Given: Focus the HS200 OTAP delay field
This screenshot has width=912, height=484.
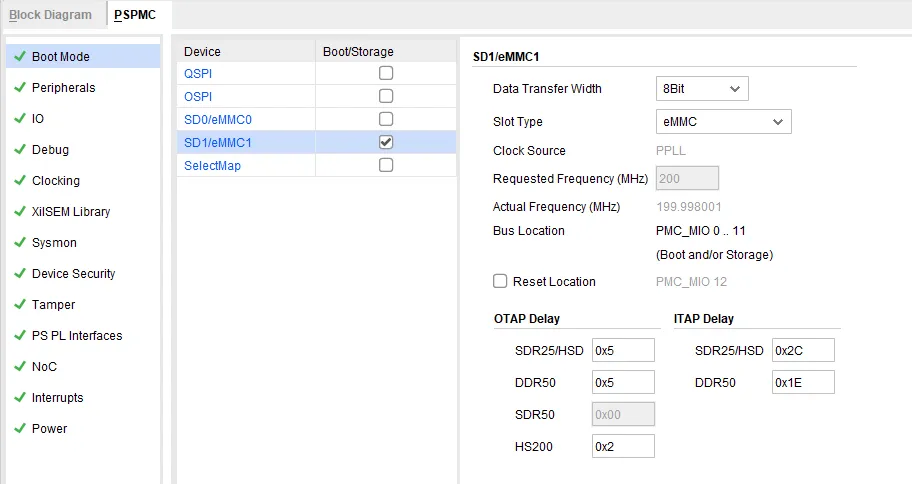Looking at the screenshot, I should (623, 446).
